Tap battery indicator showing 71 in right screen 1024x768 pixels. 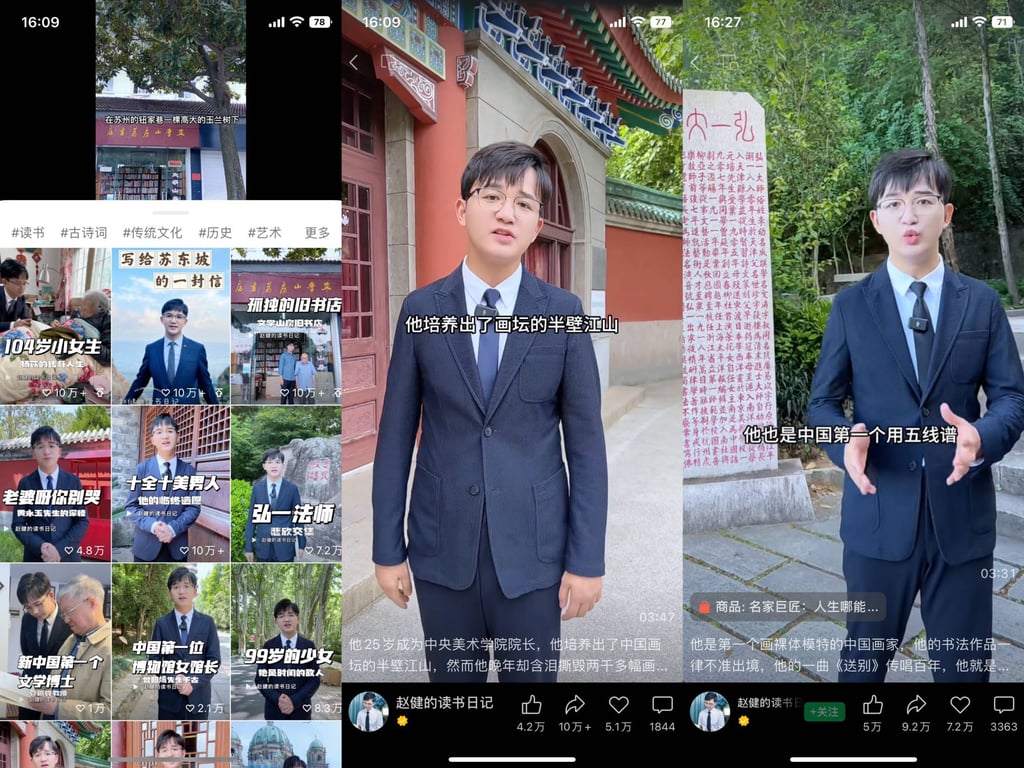point(1002,22)
